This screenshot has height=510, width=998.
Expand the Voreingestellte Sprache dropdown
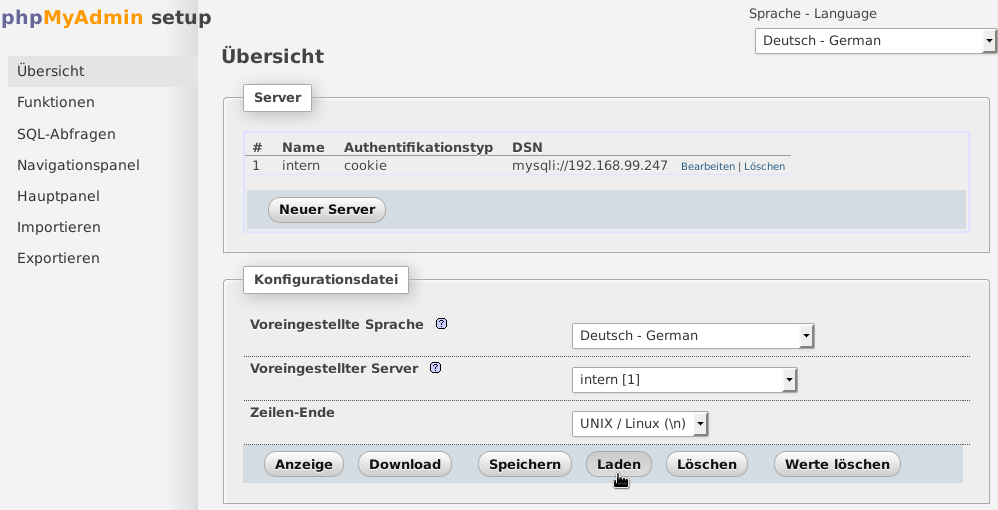click(692, 336)
